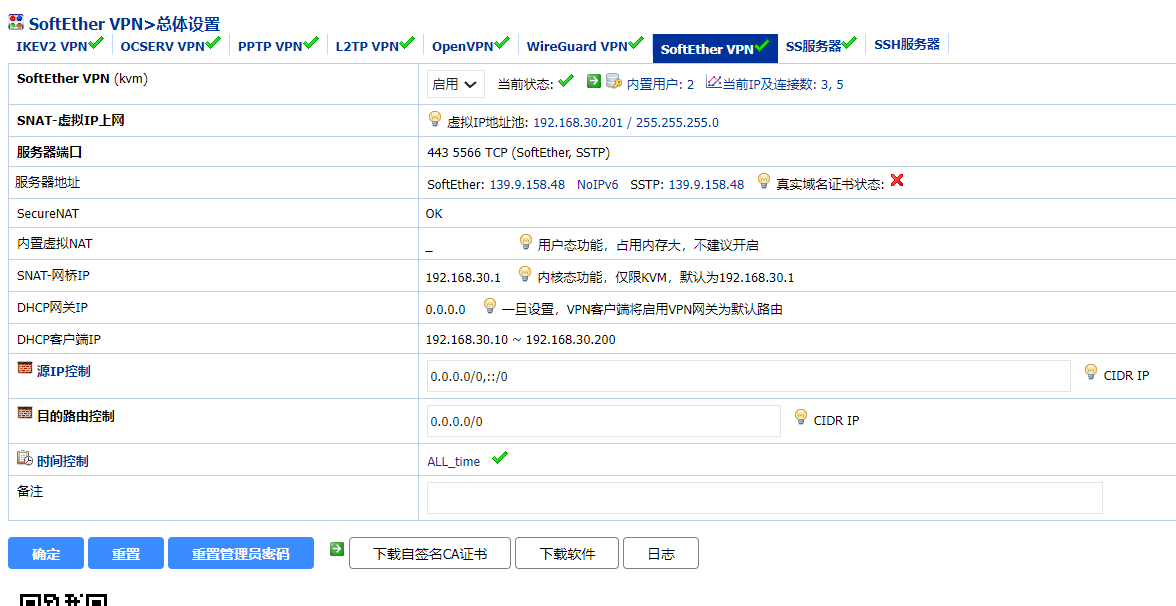Click the lightbulb hint in DHCP网关IP row
This screenshot has width=1176, height=606.
tap(490, 305)
